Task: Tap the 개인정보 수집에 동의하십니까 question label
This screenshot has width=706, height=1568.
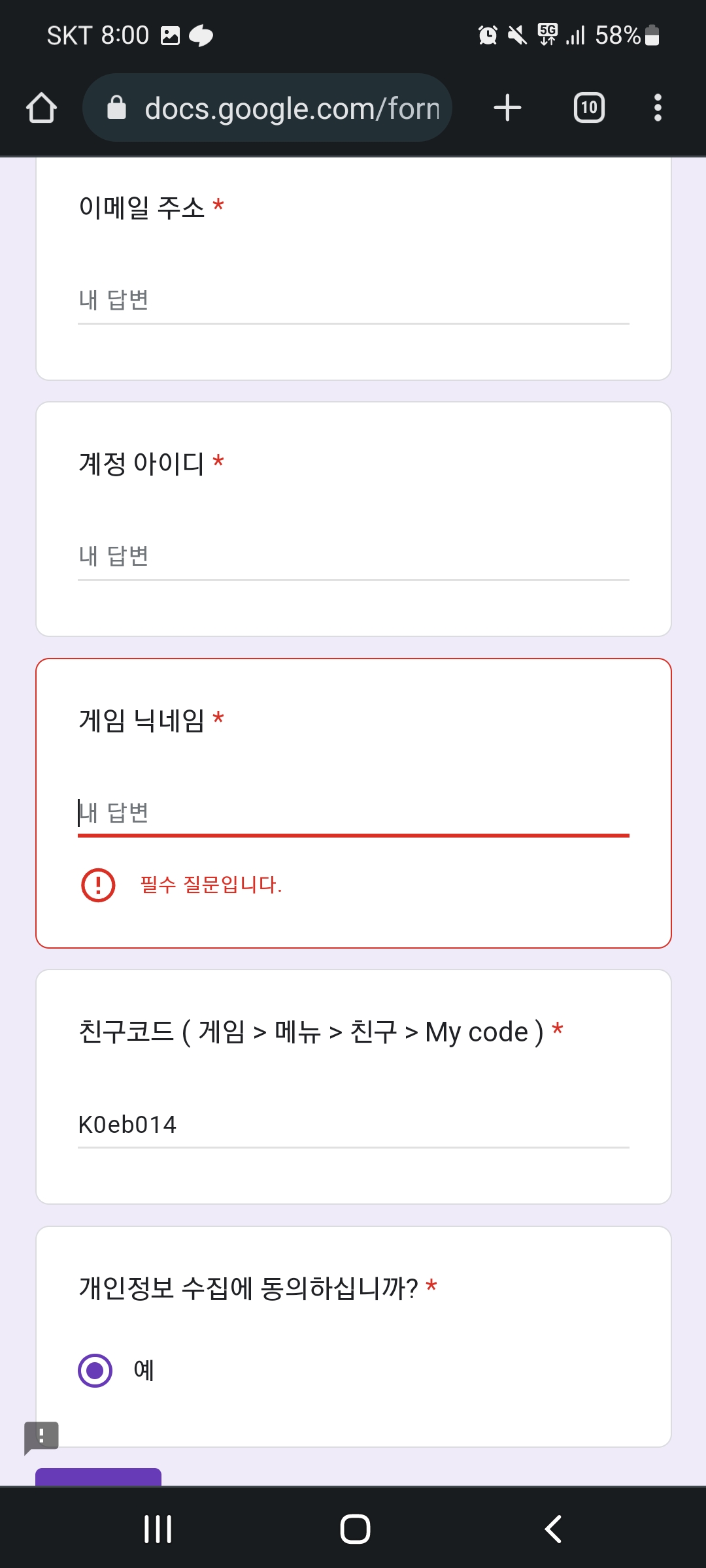Action: 248,1288
